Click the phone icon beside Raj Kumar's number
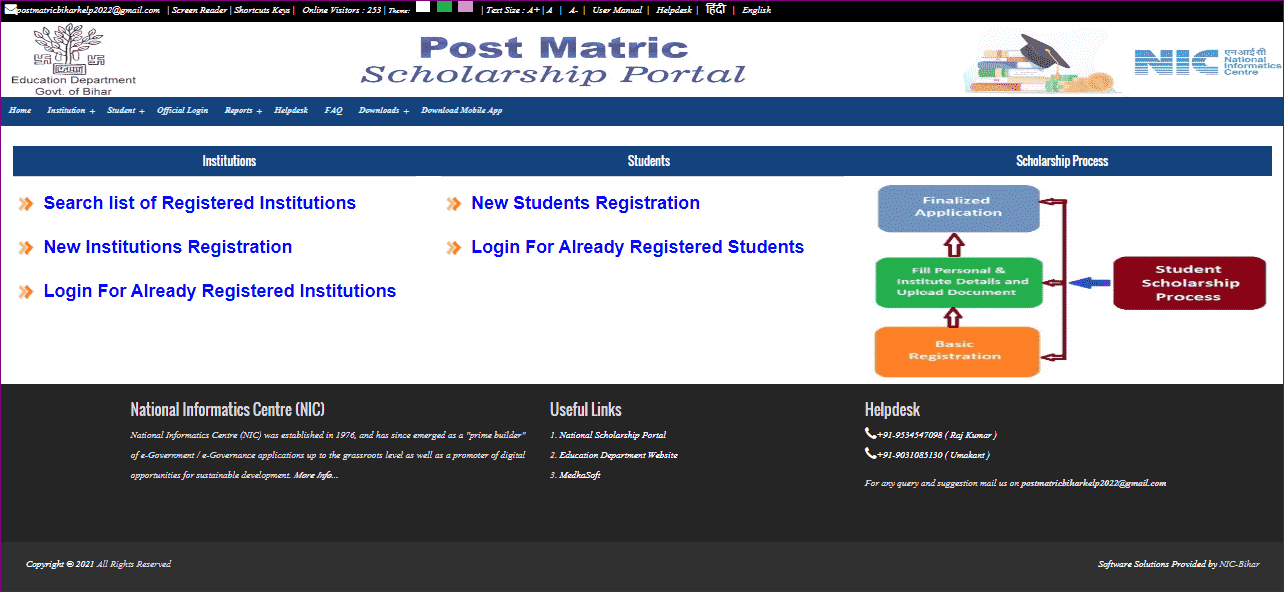Viewport: 1284px width, 592px height. pos(869,434)
